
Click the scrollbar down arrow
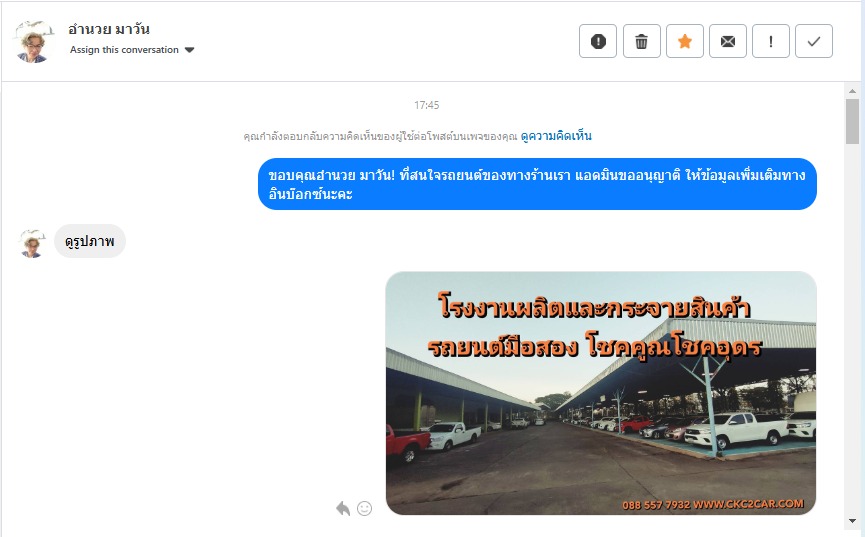click(x=852, y=521)
